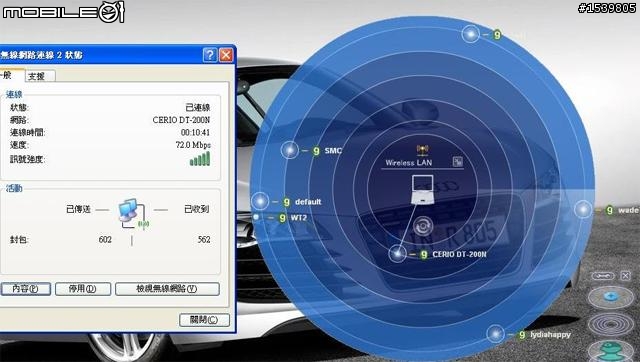The height and width of the screenshot is (362, 640).
Task: Close the wireless status dialog window
Action: [x=226, y=55]
